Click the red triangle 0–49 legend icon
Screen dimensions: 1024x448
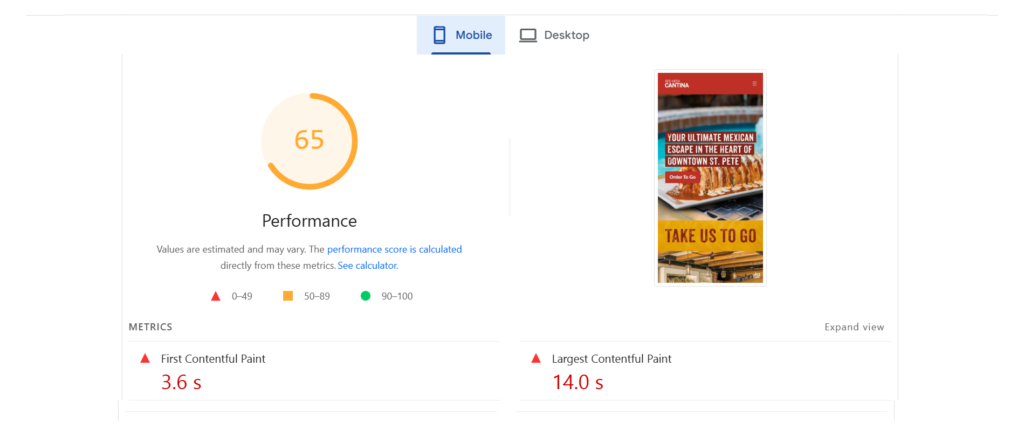215,296
